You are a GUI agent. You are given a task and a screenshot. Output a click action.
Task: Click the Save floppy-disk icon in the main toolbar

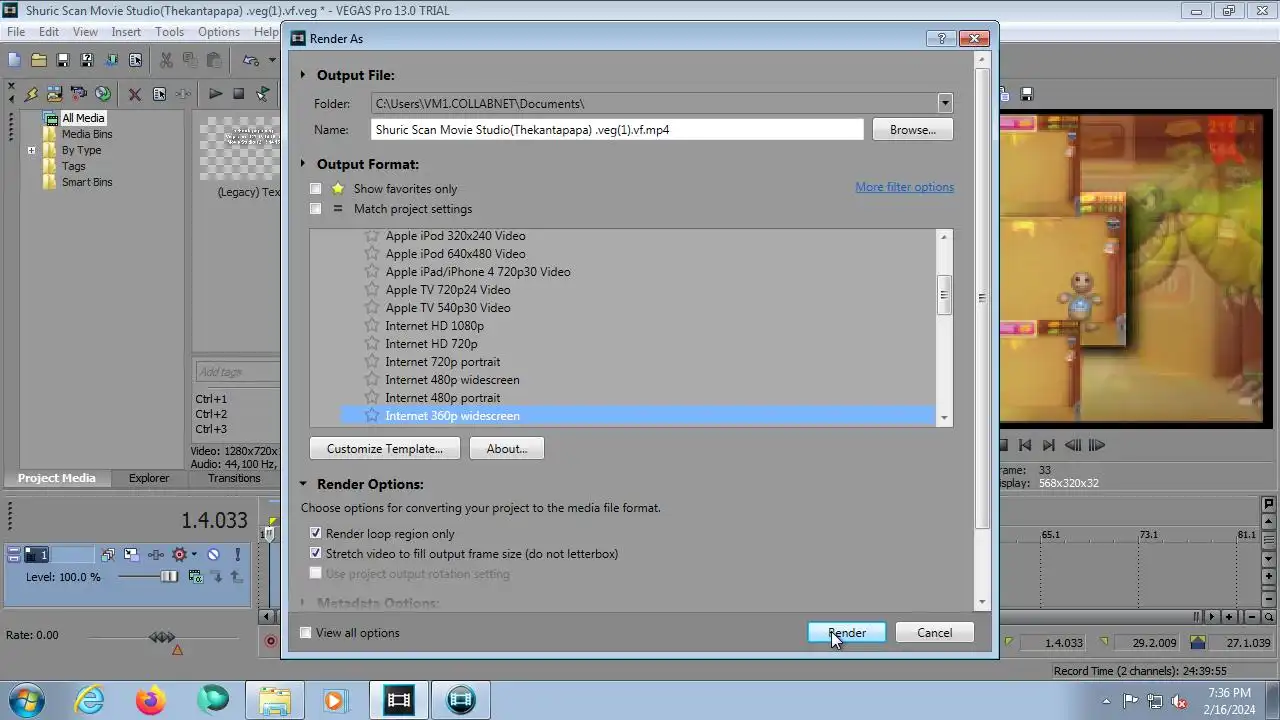coord(62,61)
